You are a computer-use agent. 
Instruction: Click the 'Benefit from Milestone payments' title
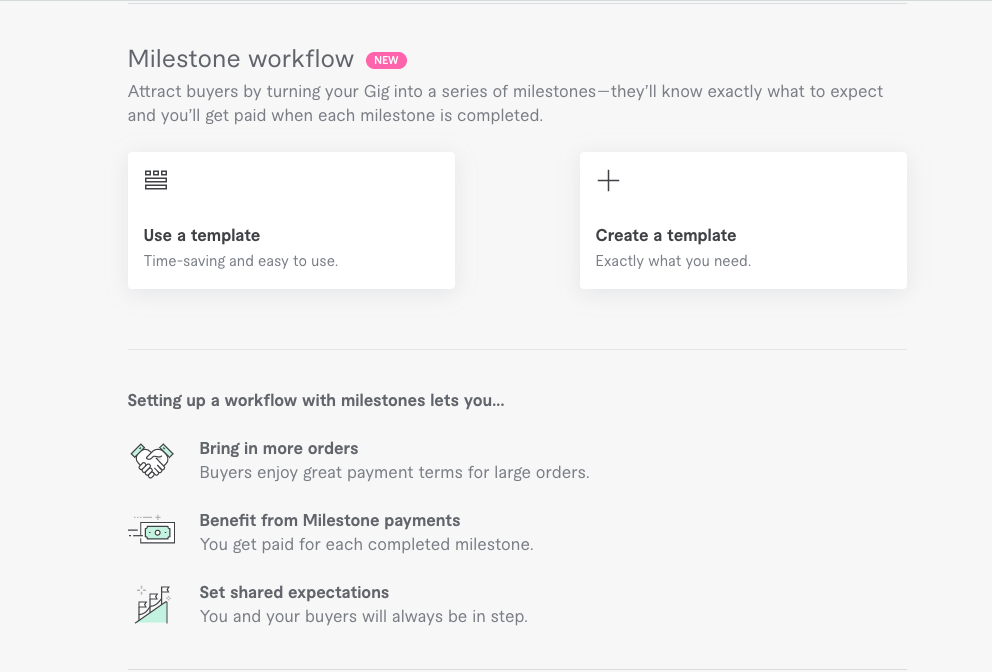[x=330, y=520]
